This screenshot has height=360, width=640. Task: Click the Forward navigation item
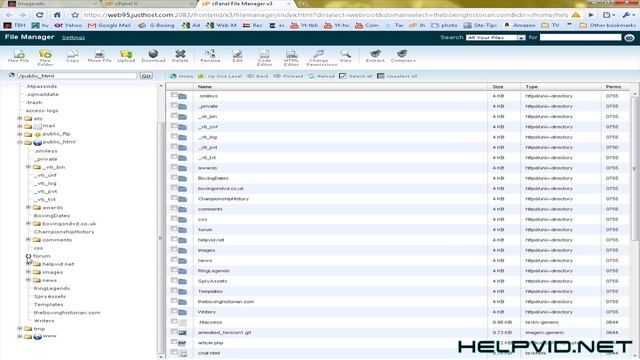tap(288, 76)
